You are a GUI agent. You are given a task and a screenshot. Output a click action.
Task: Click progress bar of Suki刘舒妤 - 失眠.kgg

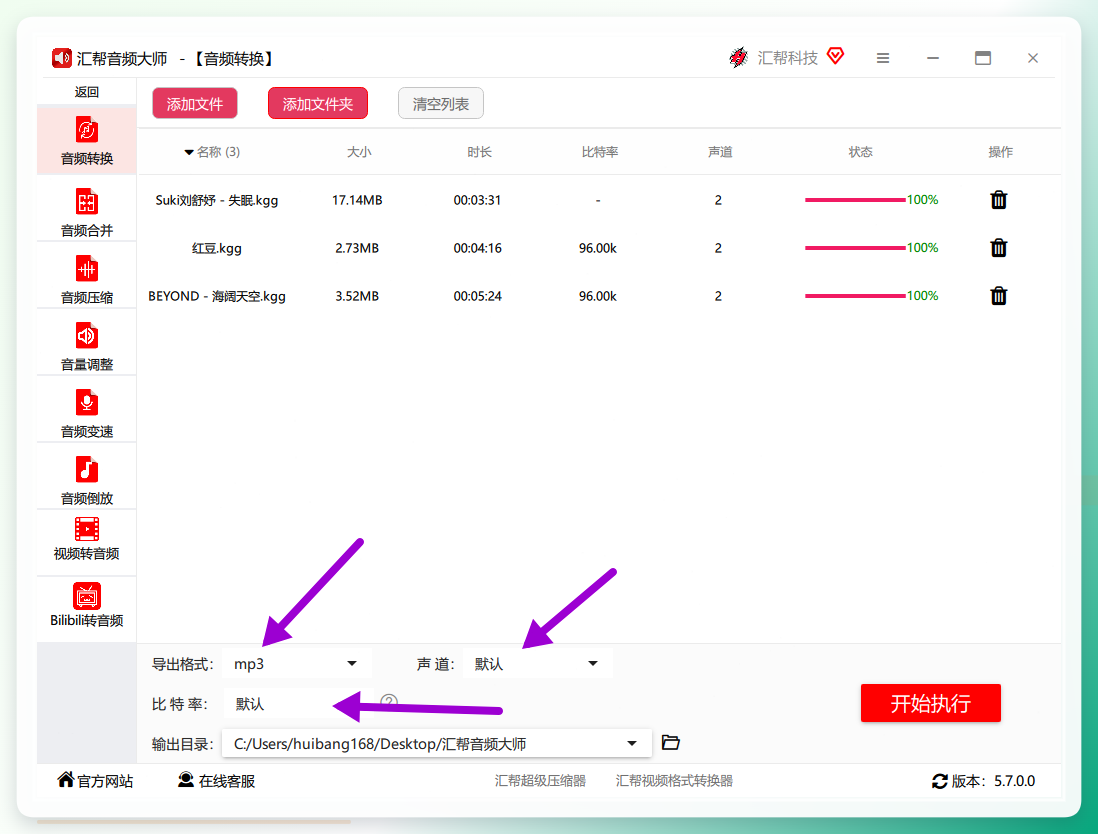[855, 200]
